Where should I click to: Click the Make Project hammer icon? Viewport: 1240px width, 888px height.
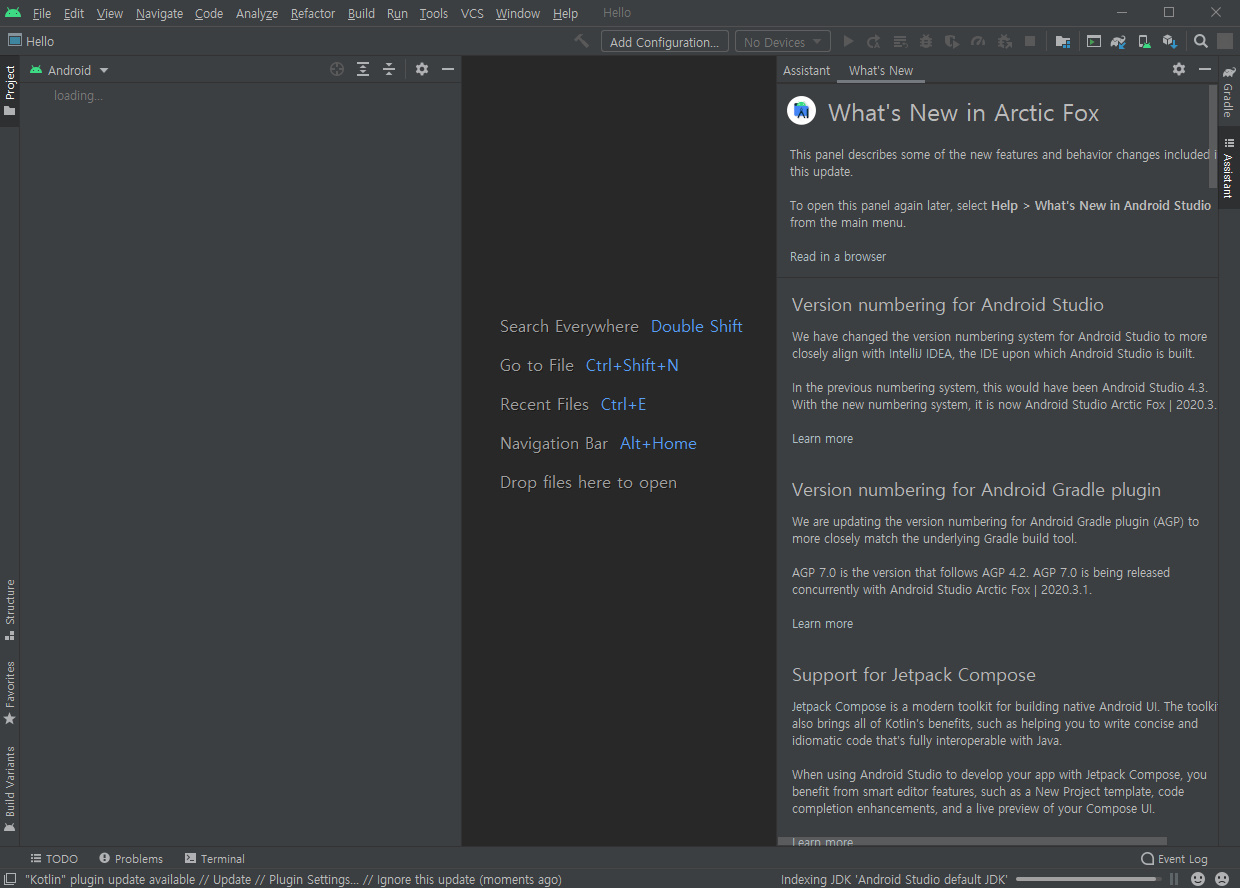tap(581, 41)
